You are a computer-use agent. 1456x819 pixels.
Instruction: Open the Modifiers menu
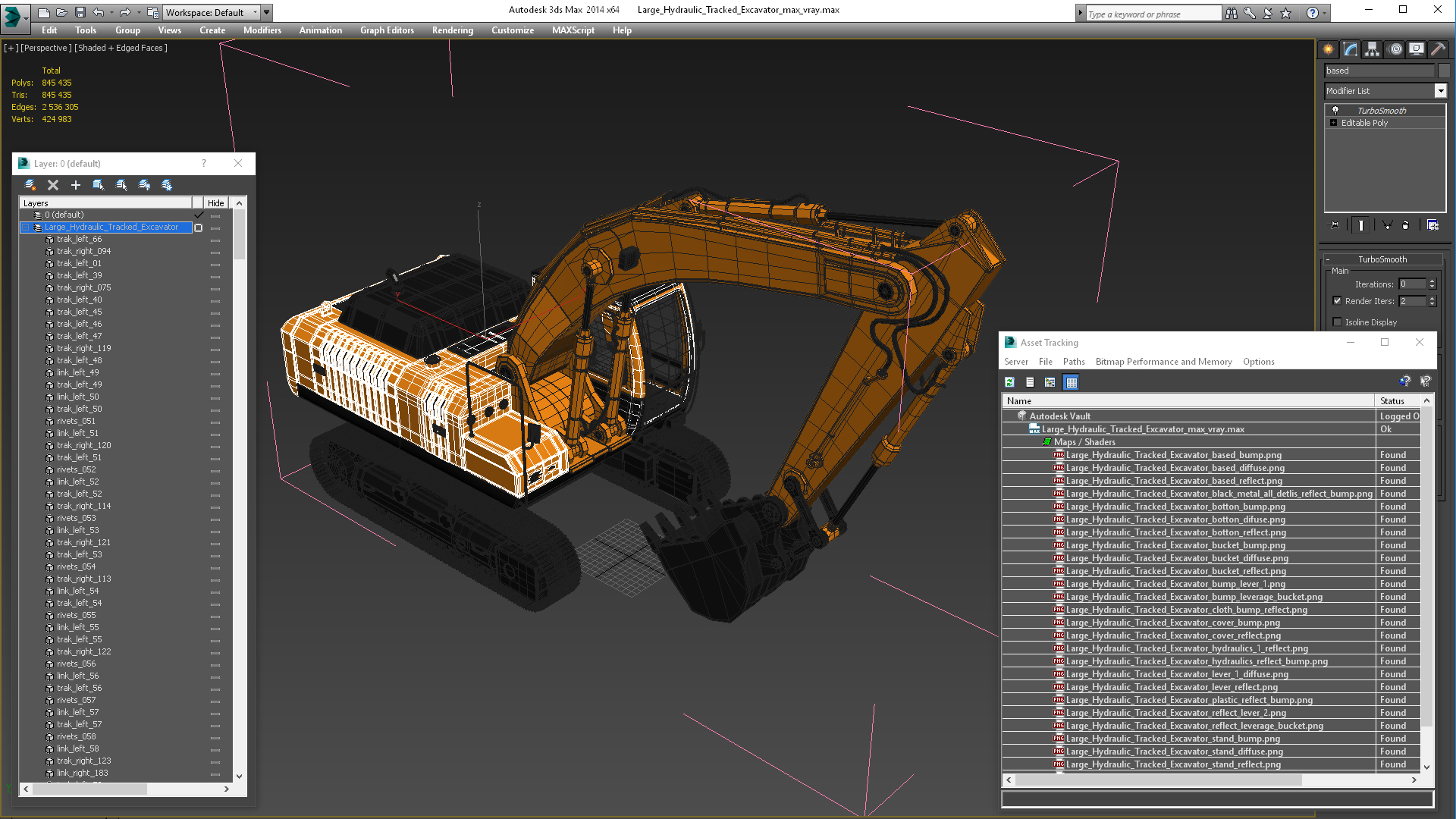pyautogui.click(x=262, y=30)
